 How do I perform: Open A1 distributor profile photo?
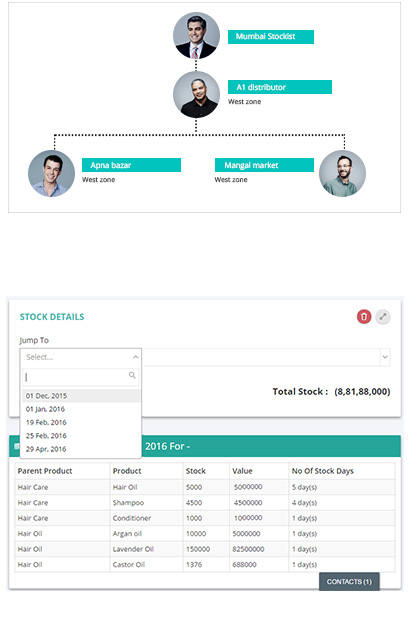pos(196,94)
